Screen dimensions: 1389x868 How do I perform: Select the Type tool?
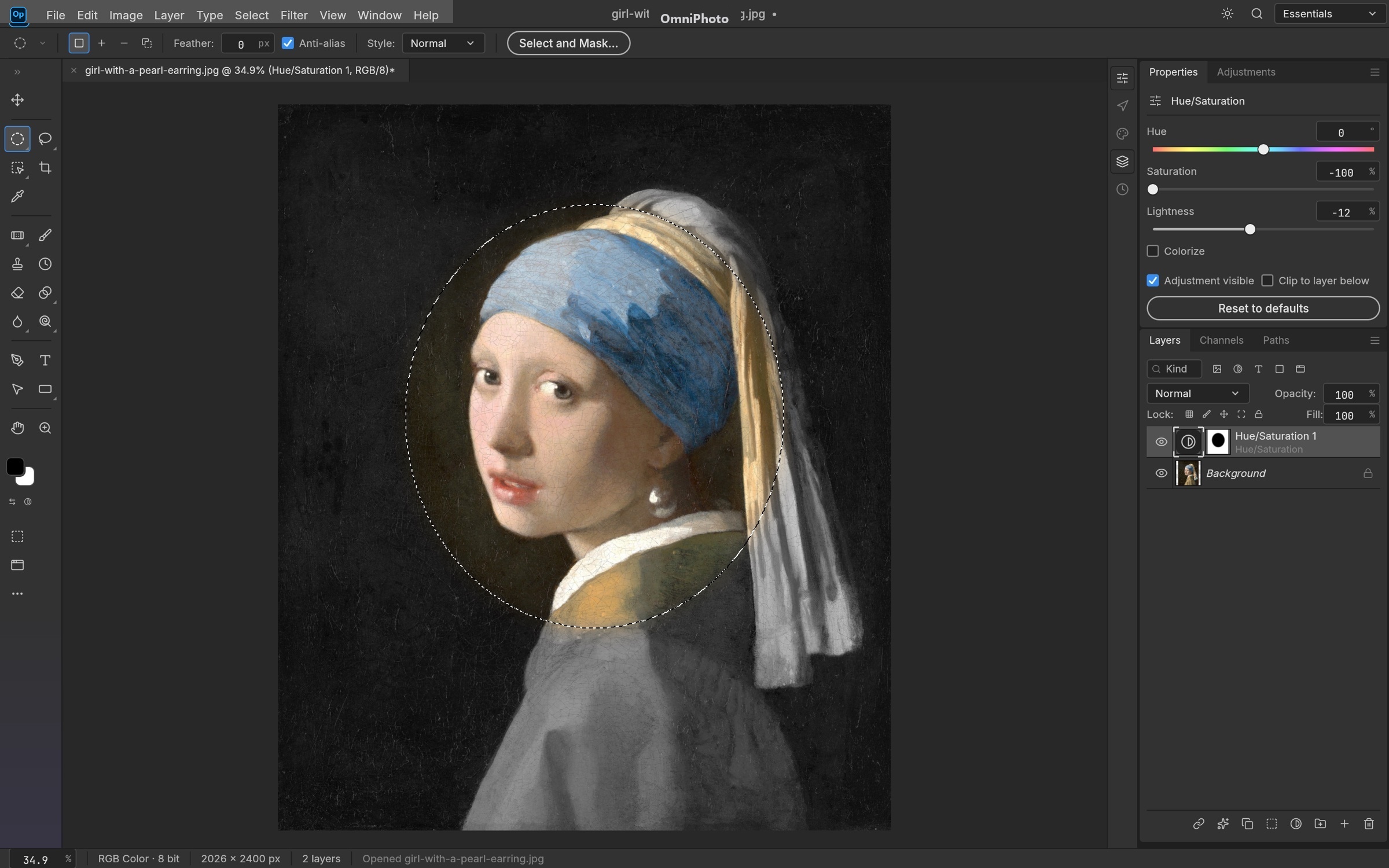[45, 361]
